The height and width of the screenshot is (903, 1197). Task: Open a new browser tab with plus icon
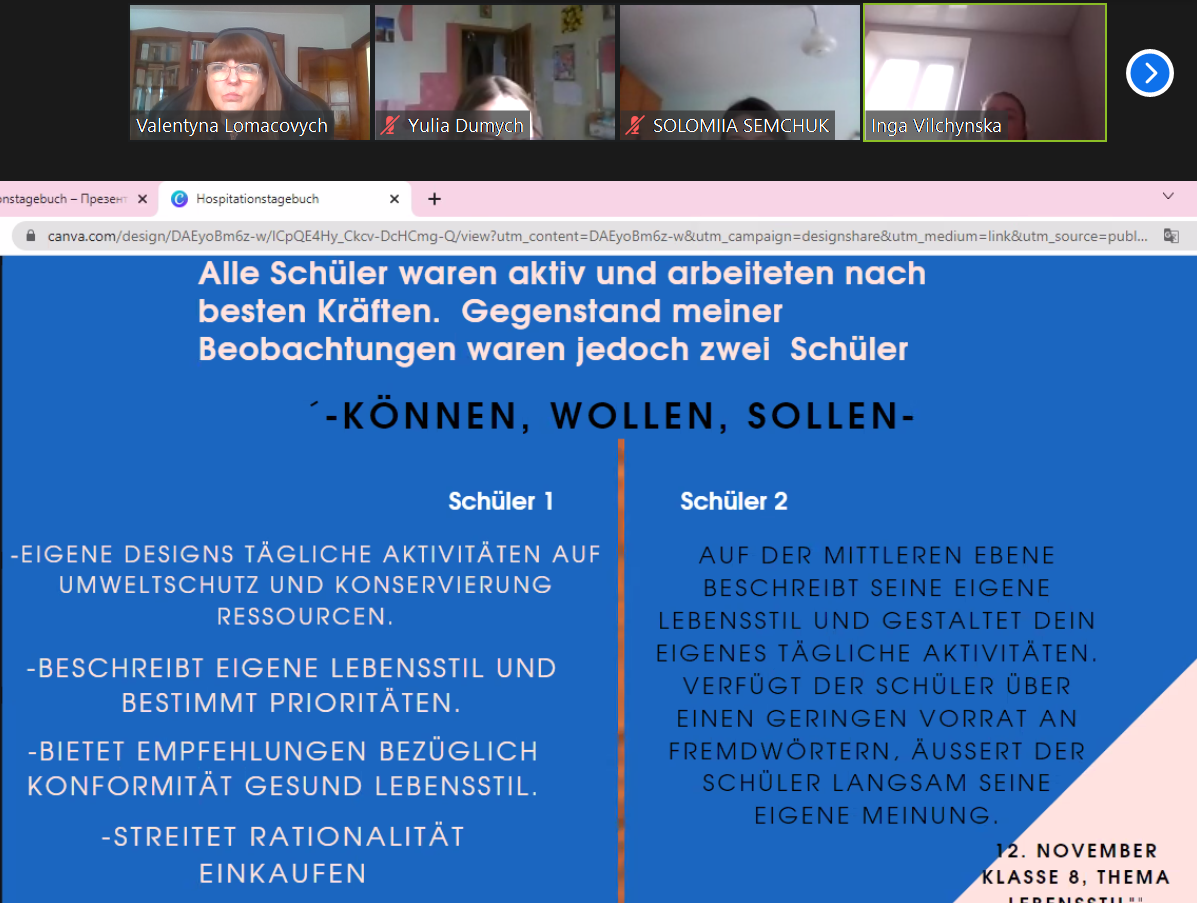pos(434,199)
